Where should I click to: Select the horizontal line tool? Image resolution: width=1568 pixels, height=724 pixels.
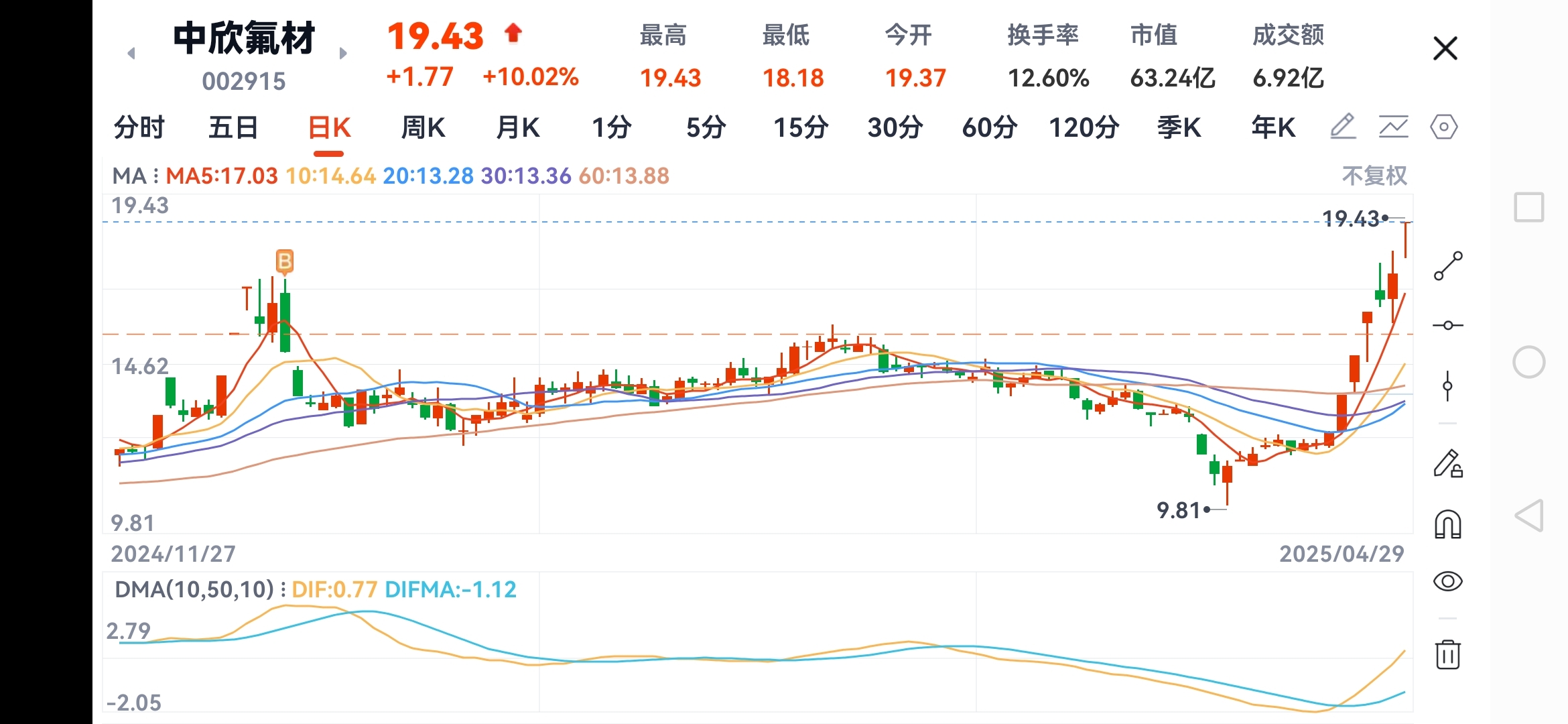[x=1448, y=325]
